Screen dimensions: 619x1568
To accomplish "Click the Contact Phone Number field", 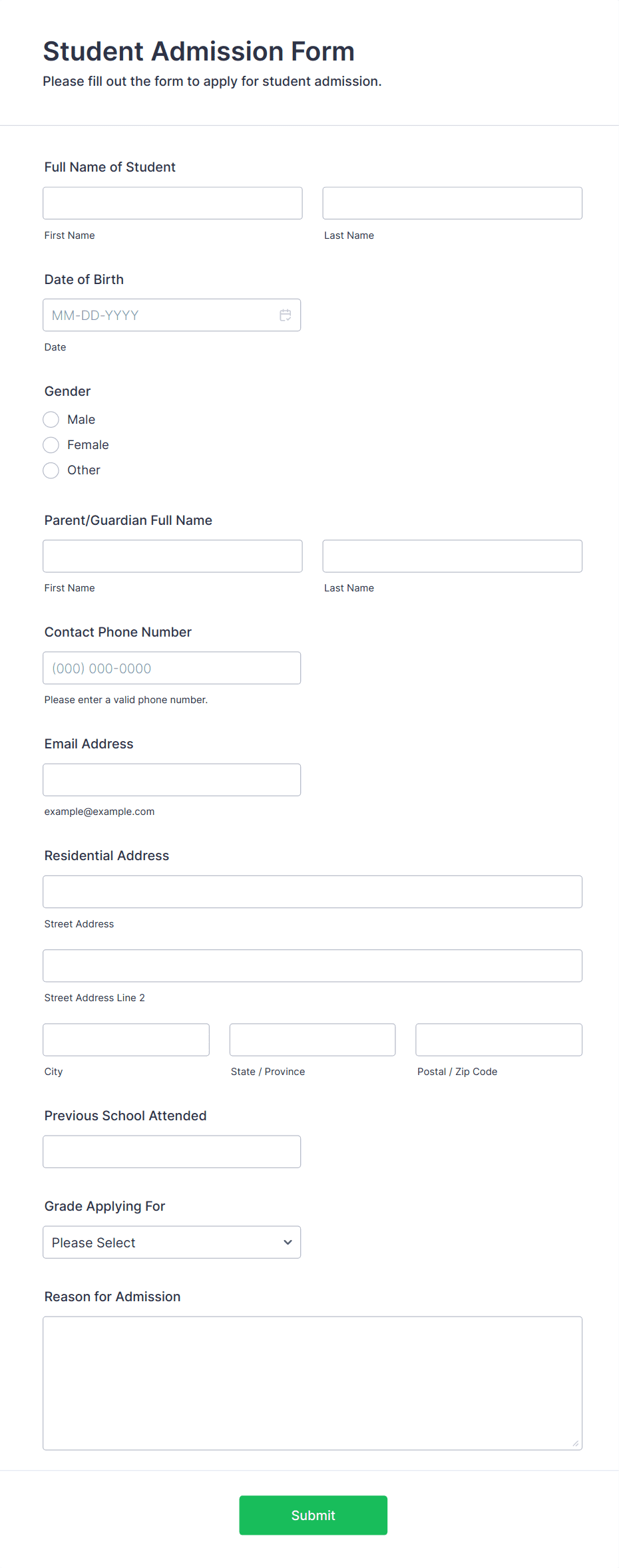I will (172, 667).
